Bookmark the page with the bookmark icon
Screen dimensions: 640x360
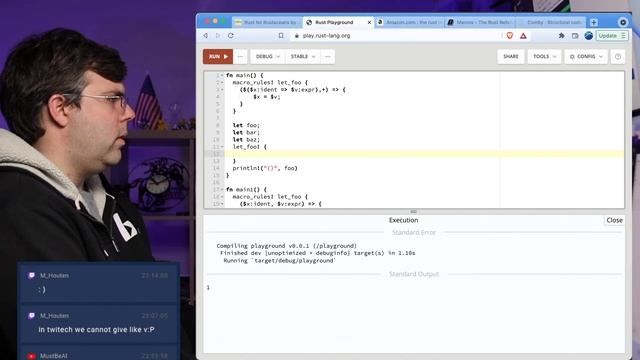tap(281, 36)
